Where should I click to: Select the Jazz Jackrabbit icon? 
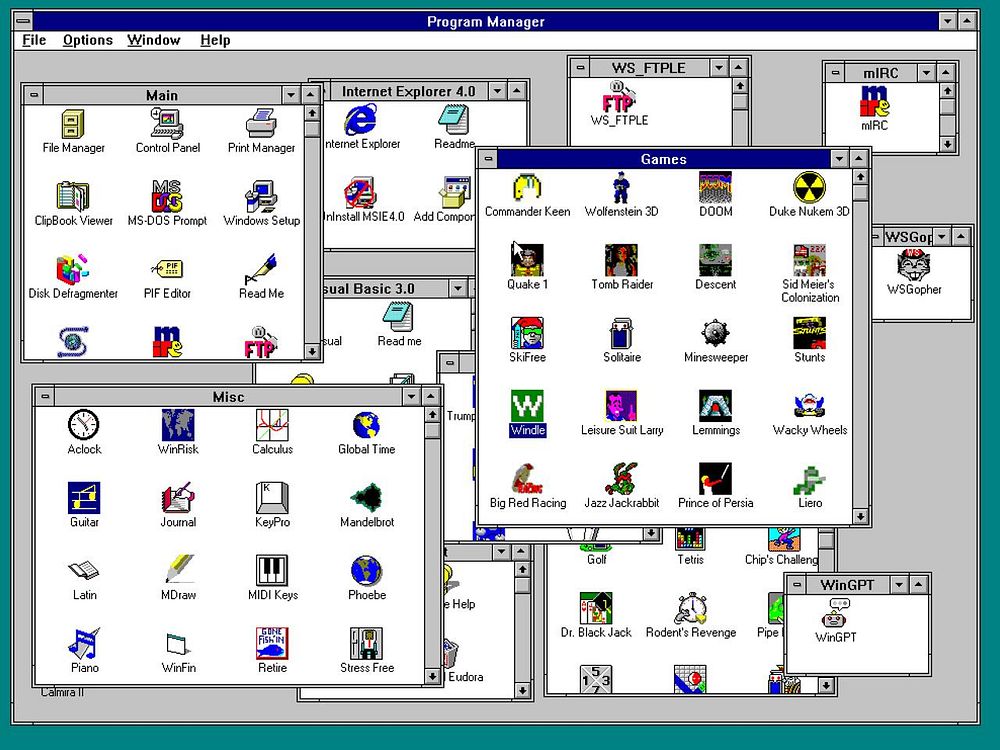pos(621,478)
